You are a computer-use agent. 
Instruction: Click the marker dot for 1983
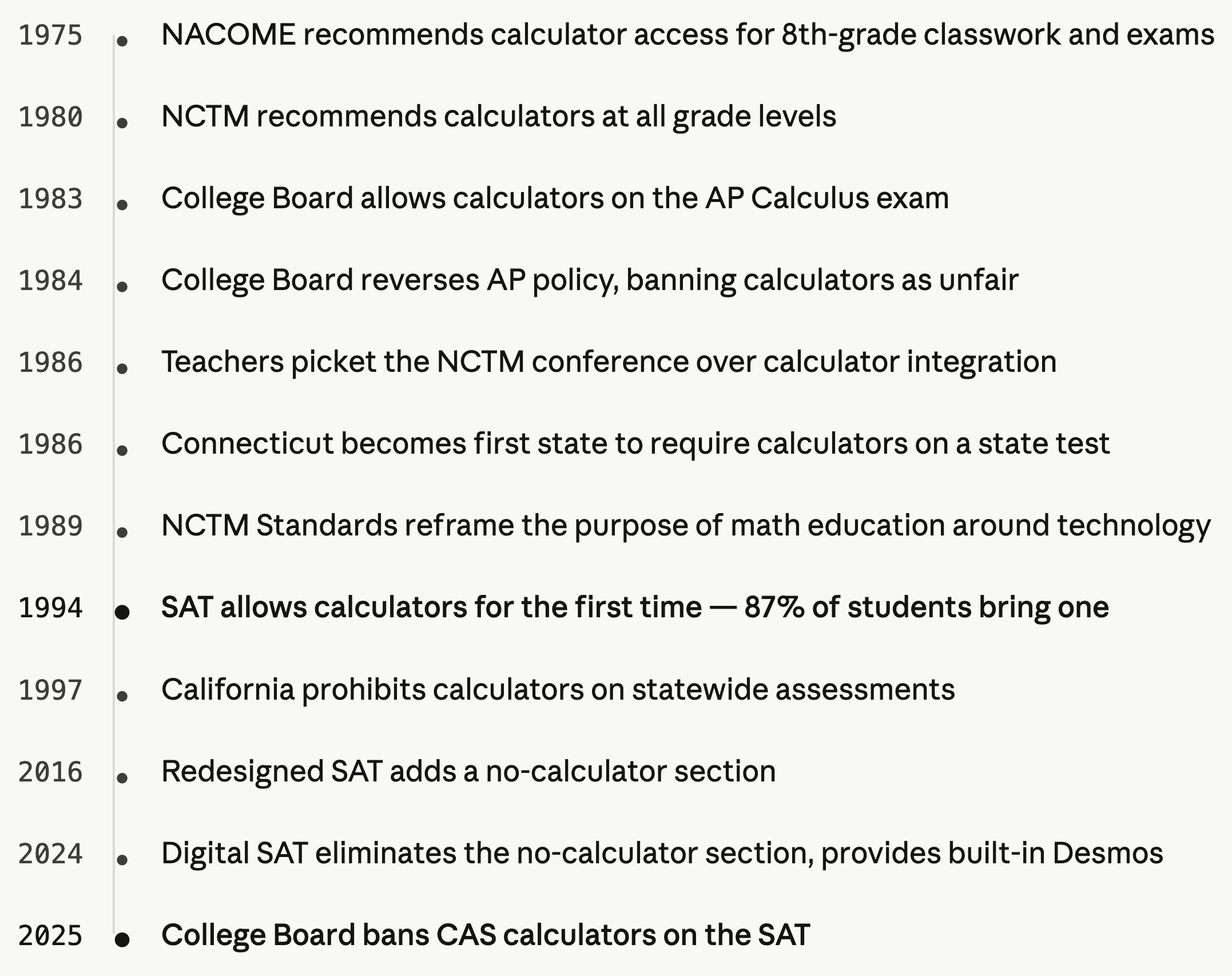coord(122,204)
